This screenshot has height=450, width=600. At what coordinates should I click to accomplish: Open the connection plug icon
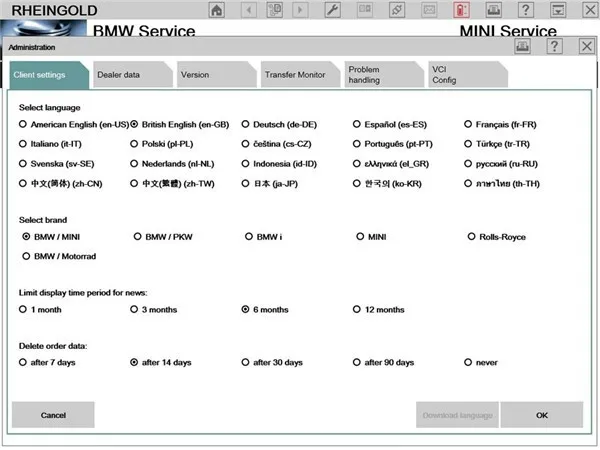397,10
